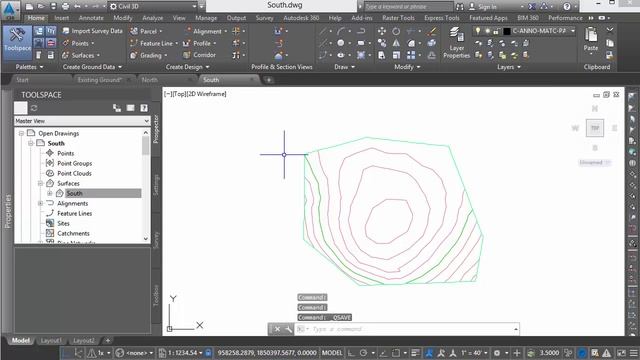Expand the South surface tree node
The height and width of the screenshot is (360, 640).
pyautogui.click(x=50, y=193)
